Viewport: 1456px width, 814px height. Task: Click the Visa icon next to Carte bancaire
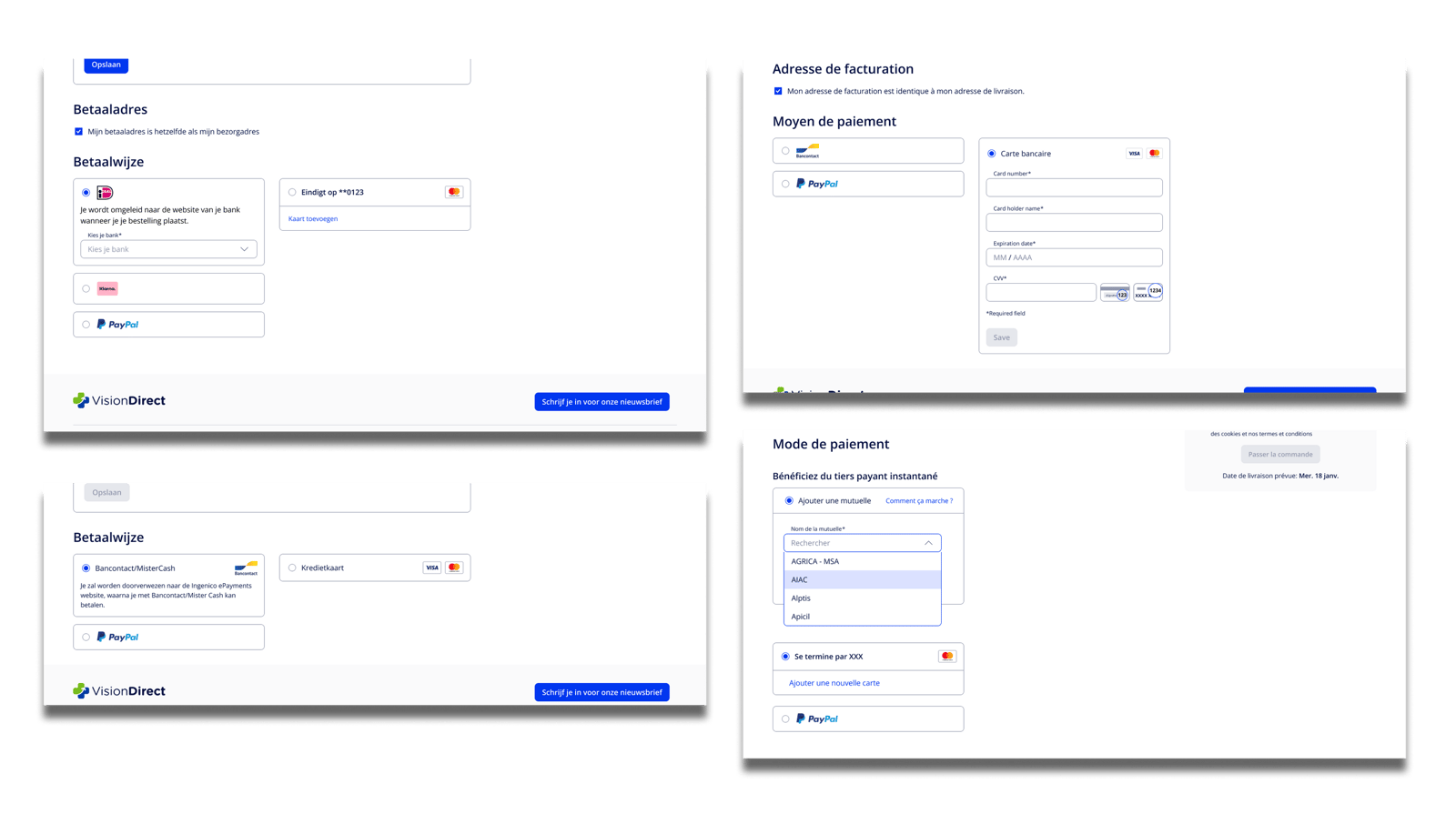[x=1134, y=154]
